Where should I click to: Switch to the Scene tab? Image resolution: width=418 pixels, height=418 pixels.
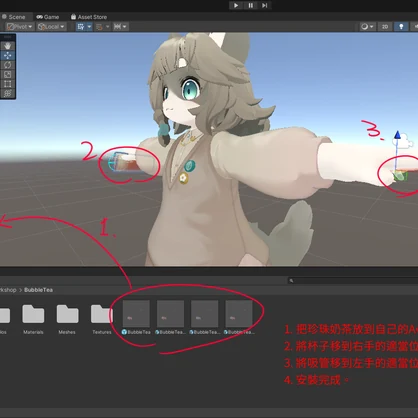(x=14, y=17)
